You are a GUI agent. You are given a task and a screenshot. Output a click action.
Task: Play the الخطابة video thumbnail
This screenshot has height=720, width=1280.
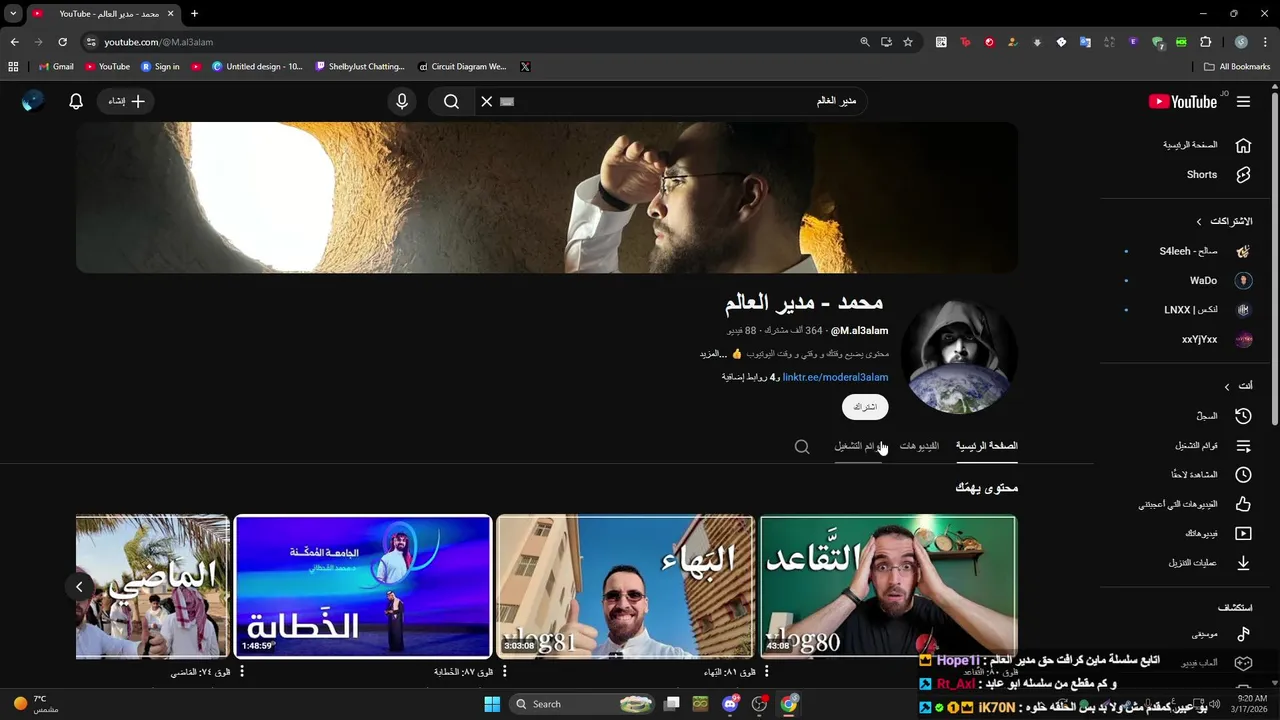(363, 586)
